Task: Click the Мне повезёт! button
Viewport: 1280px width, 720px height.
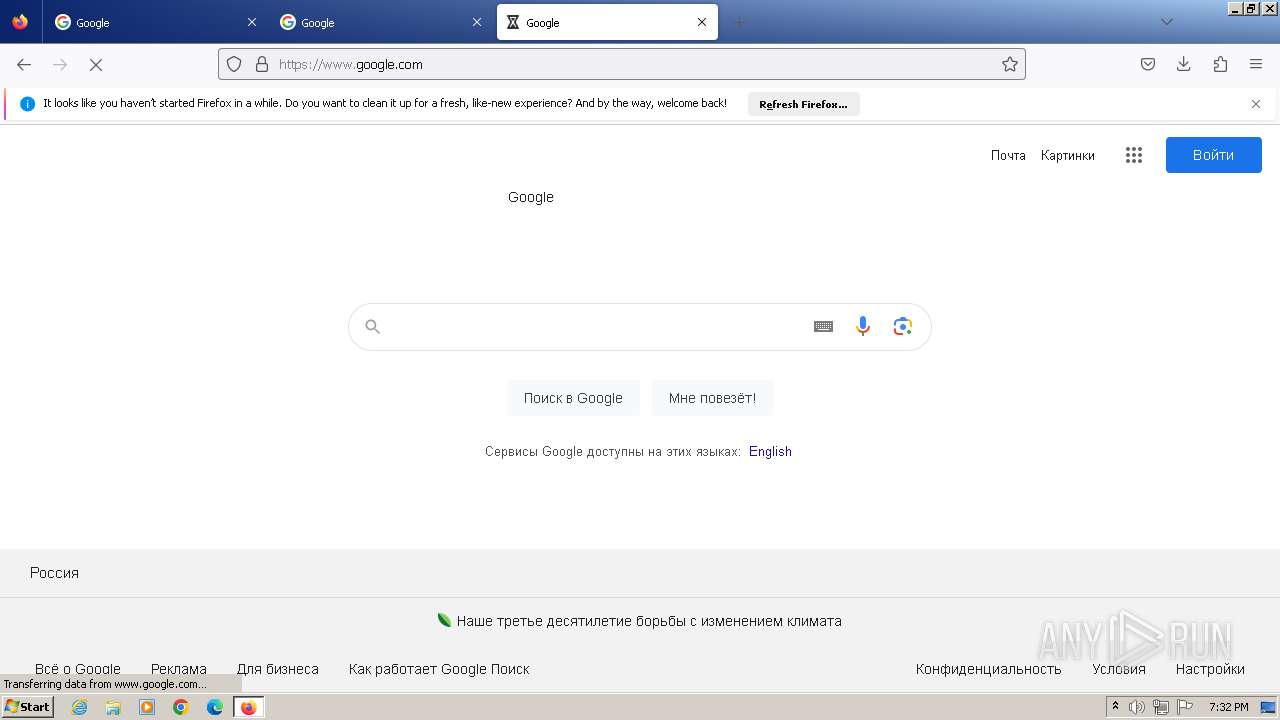Action: pyautogui.click(x=712, y=398)
